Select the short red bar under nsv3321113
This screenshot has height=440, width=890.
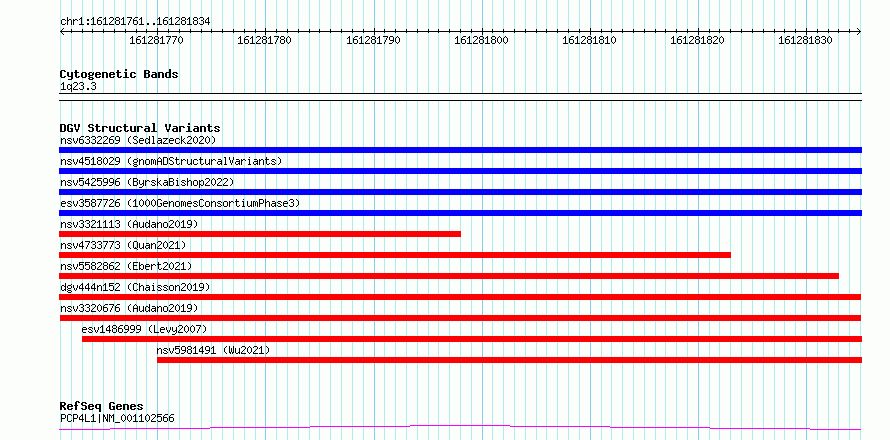pyautogui.click(x=260, y=234)
